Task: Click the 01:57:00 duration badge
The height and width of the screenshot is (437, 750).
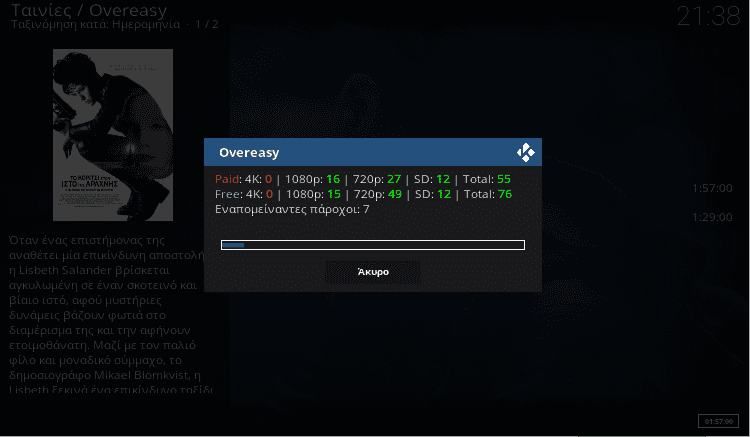Action: pos(718,421)
